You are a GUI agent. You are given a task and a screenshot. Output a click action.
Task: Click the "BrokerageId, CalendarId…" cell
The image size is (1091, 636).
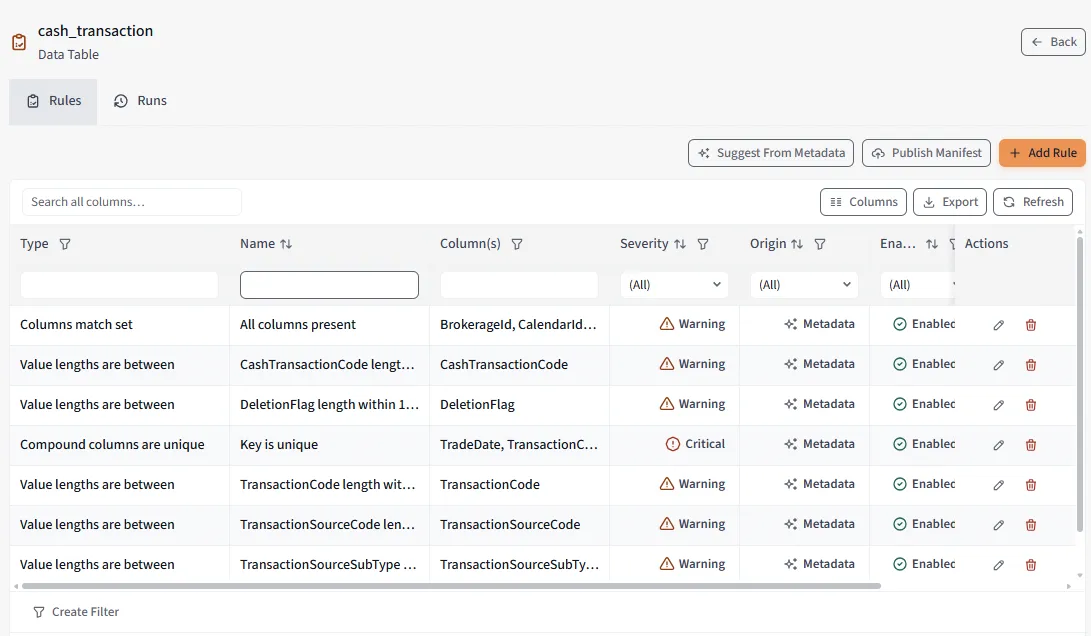(x=518, y=324)
